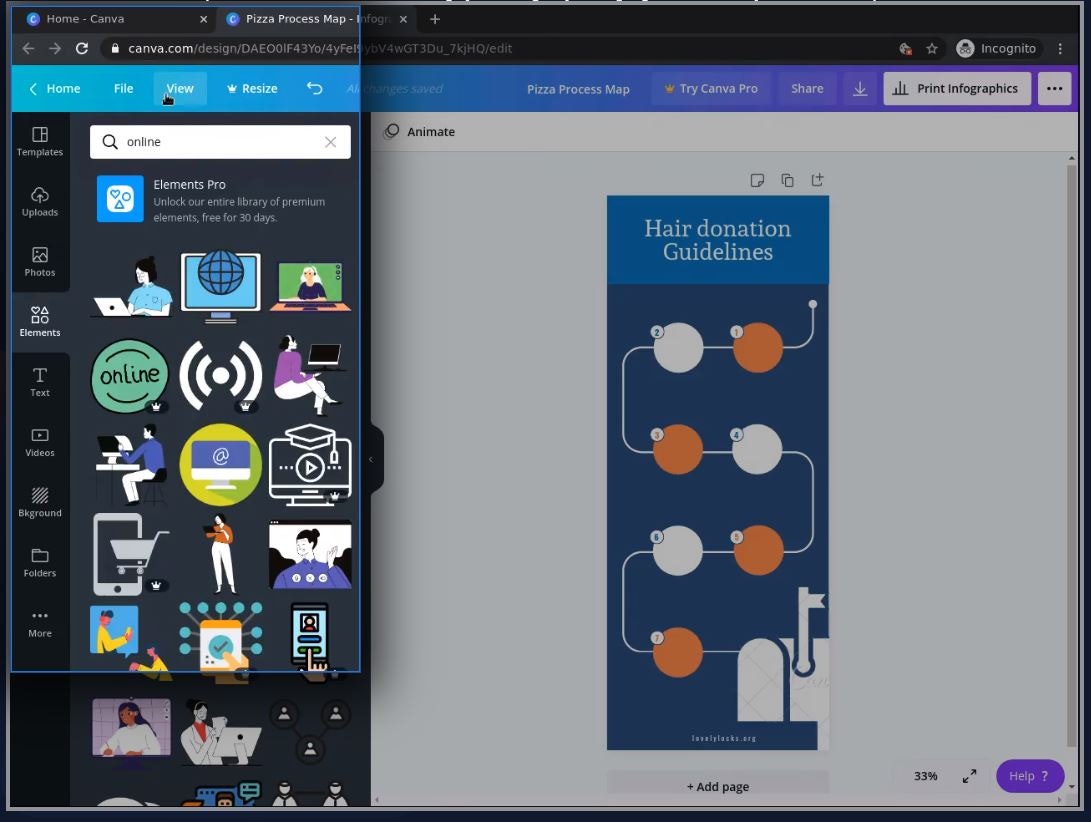Click the Pizza Process Map title field
Viewport: 1091px width, 822px height.
[578, 89]
